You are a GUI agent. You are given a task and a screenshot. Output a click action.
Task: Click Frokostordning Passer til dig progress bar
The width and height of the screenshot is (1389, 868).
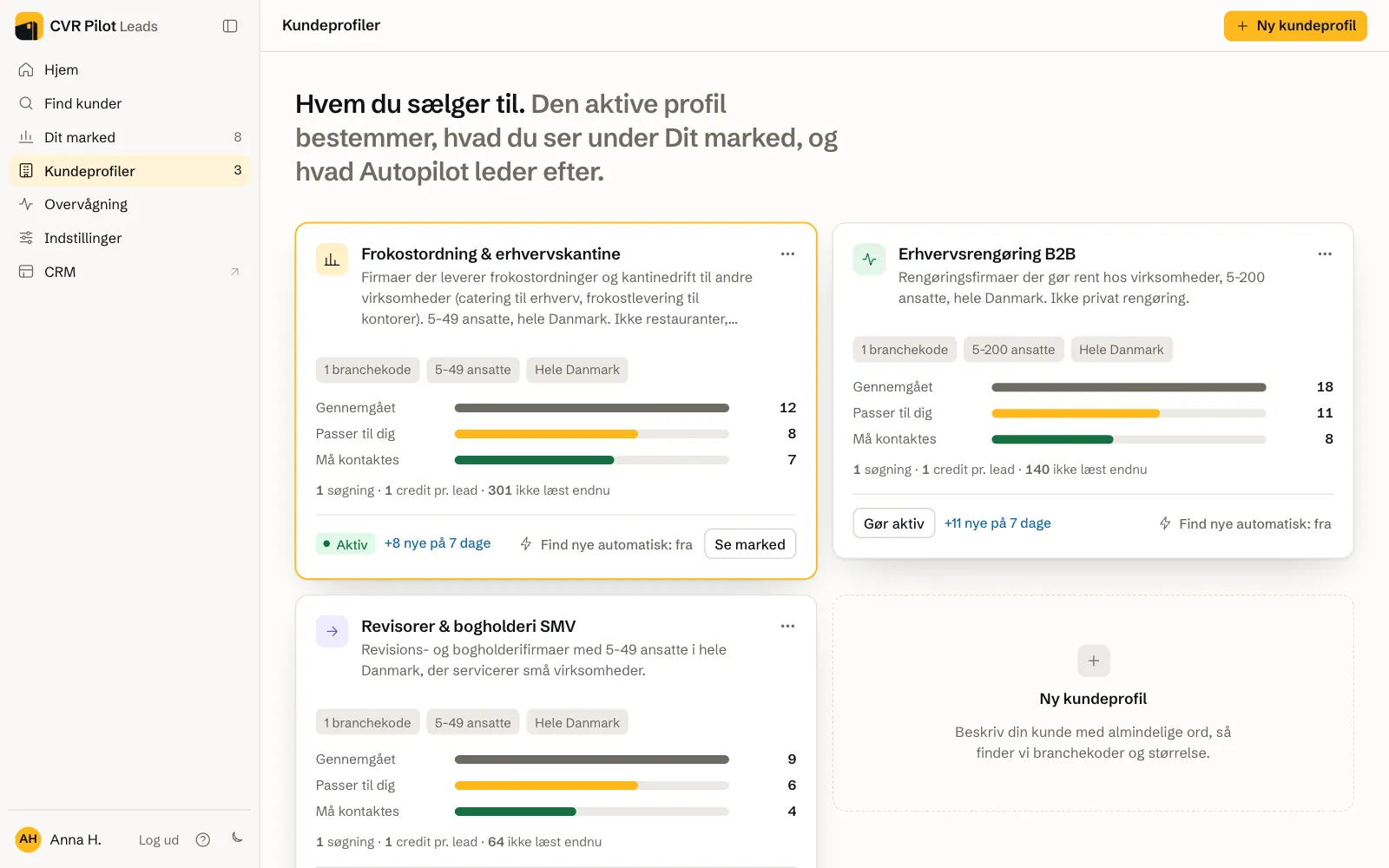coord(592,434)
